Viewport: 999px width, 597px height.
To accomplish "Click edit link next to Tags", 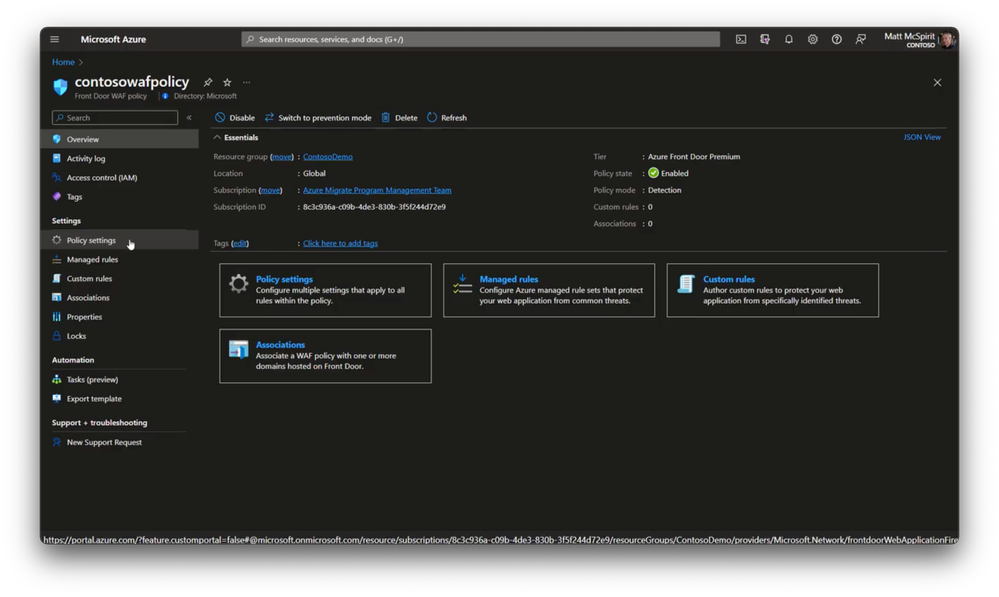I will [x=240, y=243].
